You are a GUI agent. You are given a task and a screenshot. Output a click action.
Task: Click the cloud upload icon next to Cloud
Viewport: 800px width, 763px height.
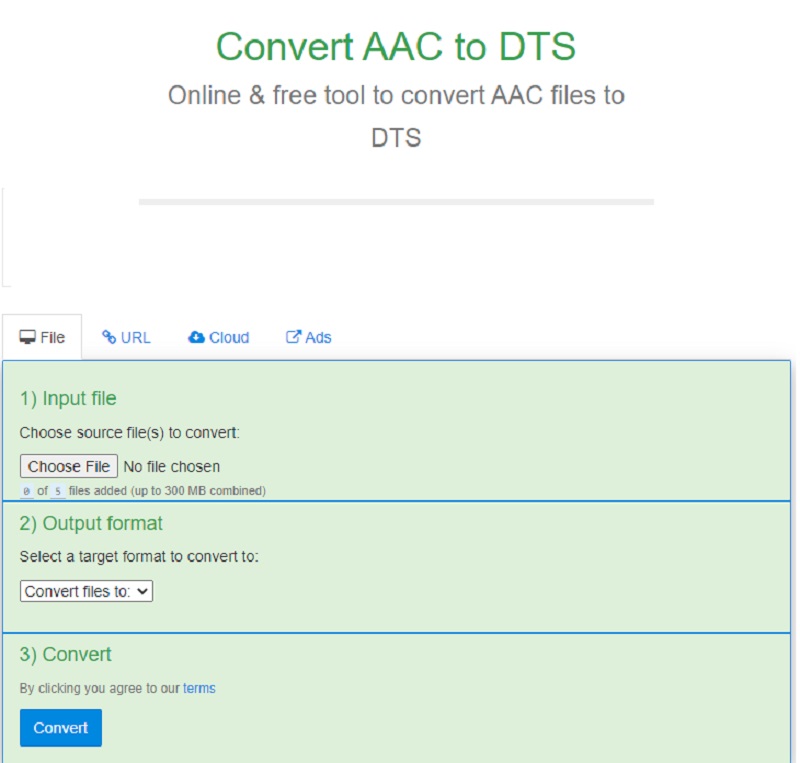[196, 337]
